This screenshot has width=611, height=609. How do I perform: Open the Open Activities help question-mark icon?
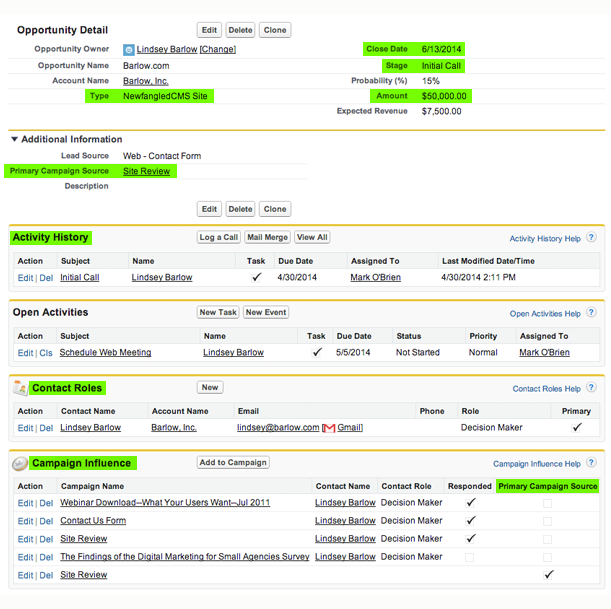click(591, 313)
